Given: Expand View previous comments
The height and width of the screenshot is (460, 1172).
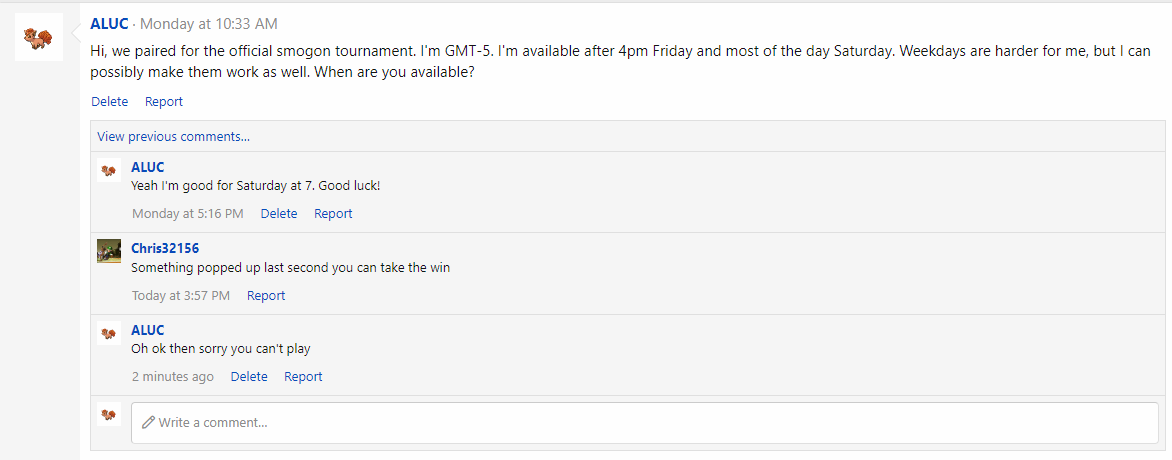Looking at the screenshot, I should (173, 136).
